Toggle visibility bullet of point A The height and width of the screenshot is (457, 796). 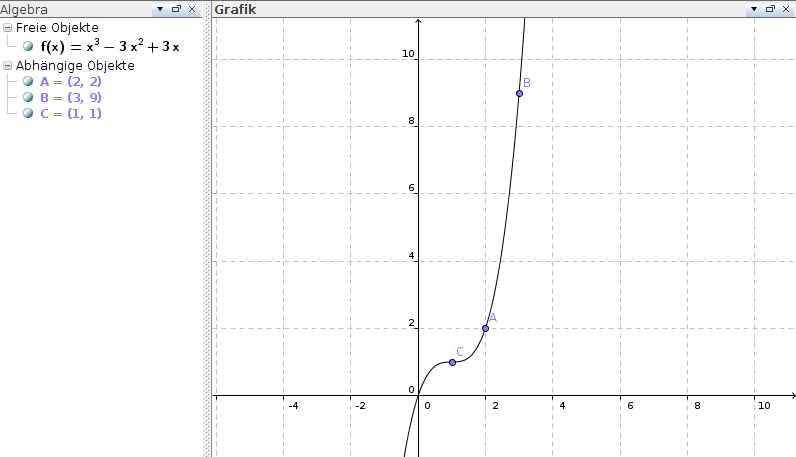point(29,82)
